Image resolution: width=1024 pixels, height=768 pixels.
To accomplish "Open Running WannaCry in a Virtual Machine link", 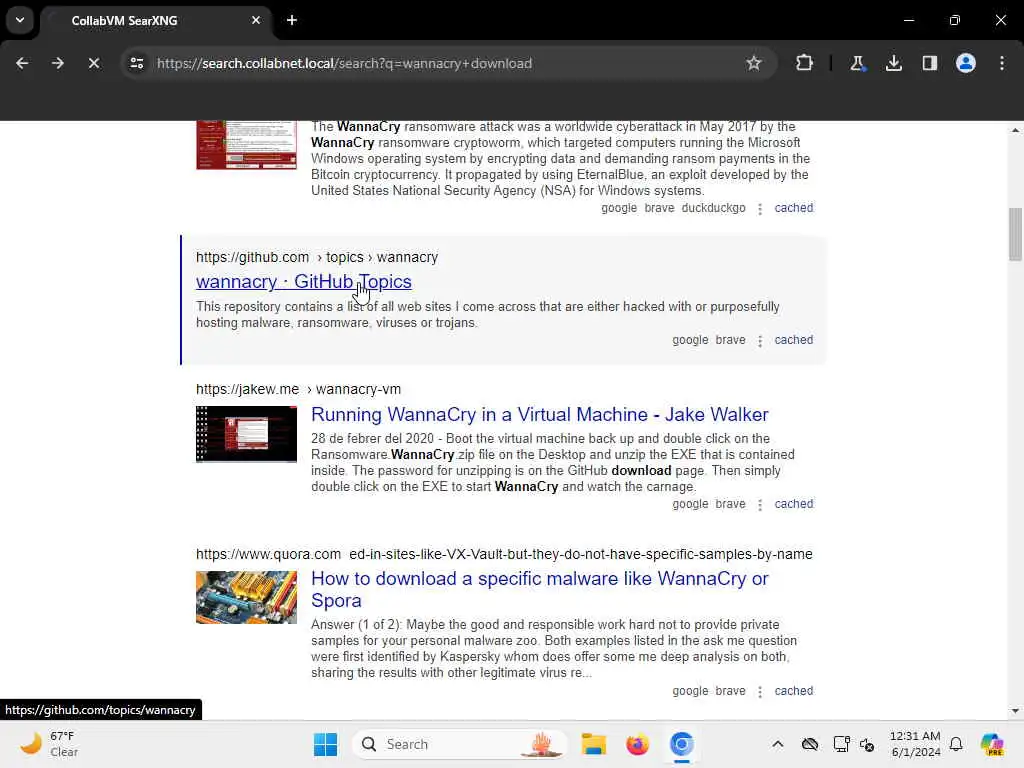I will pyautogui.click(x=539, y=414).
